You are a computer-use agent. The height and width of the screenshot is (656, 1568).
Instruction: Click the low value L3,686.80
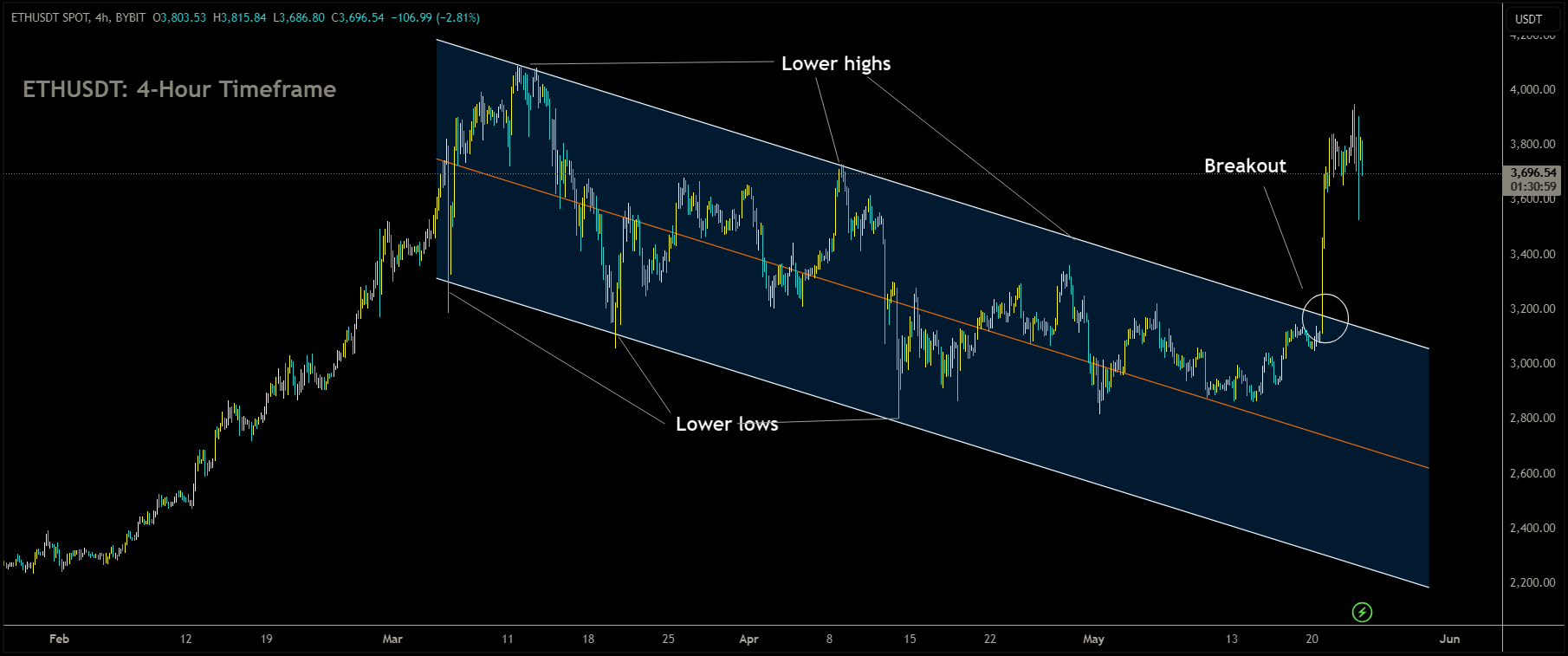[299, 17]
